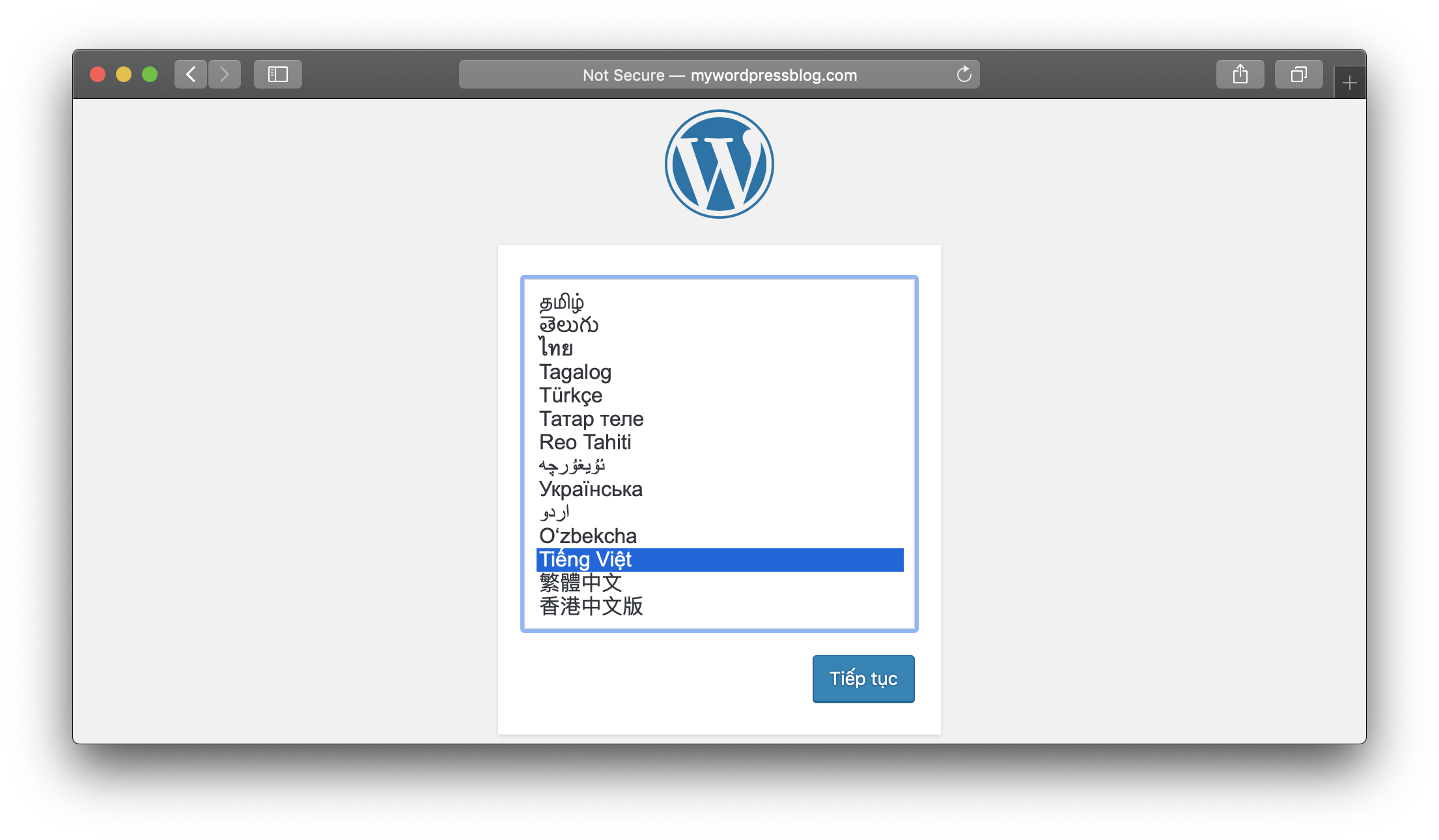This screenshot has height=840, width=1439.
Task: Open the Share sheet icon
Action: pyautogui.click(x=1240, y=74)
